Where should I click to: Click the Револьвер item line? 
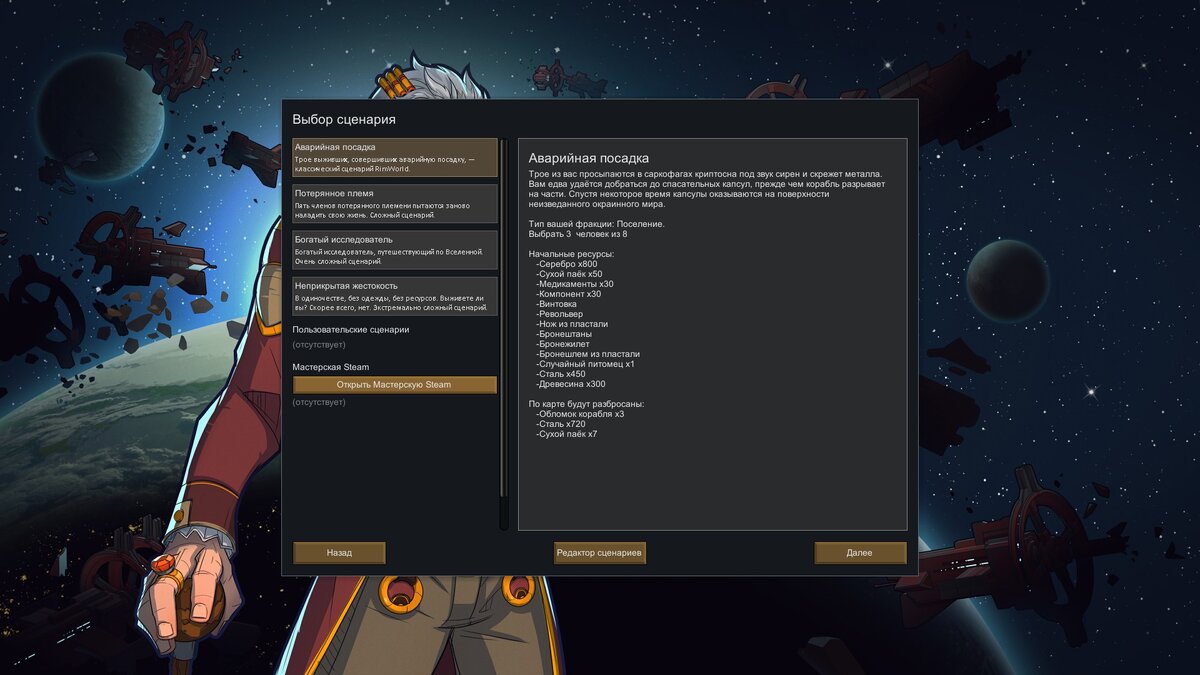point(559,314)
